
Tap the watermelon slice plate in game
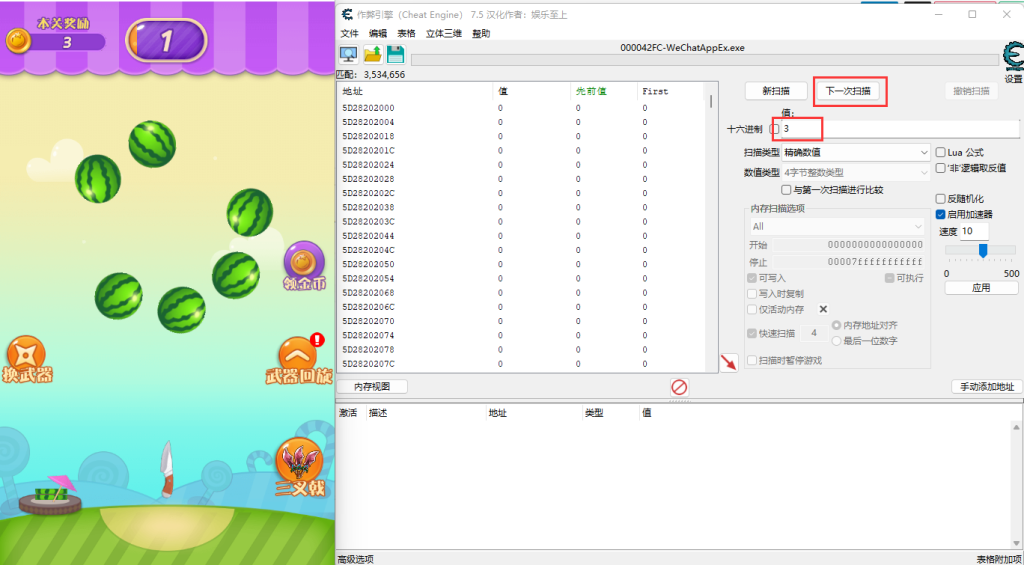coord(50,496)
